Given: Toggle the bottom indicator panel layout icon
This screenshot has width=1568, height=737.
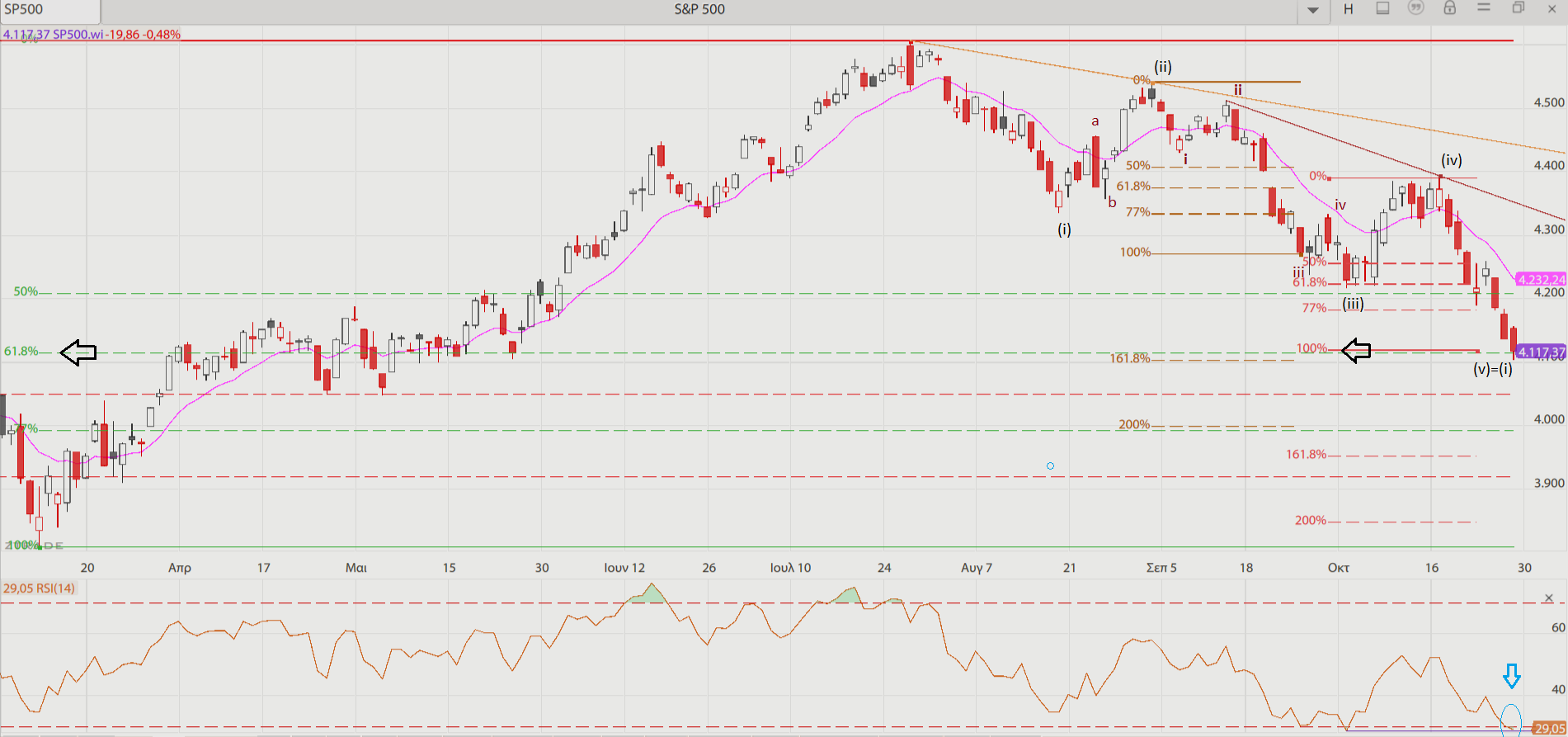Looking at the screenshot, I should coord(1382,8).
